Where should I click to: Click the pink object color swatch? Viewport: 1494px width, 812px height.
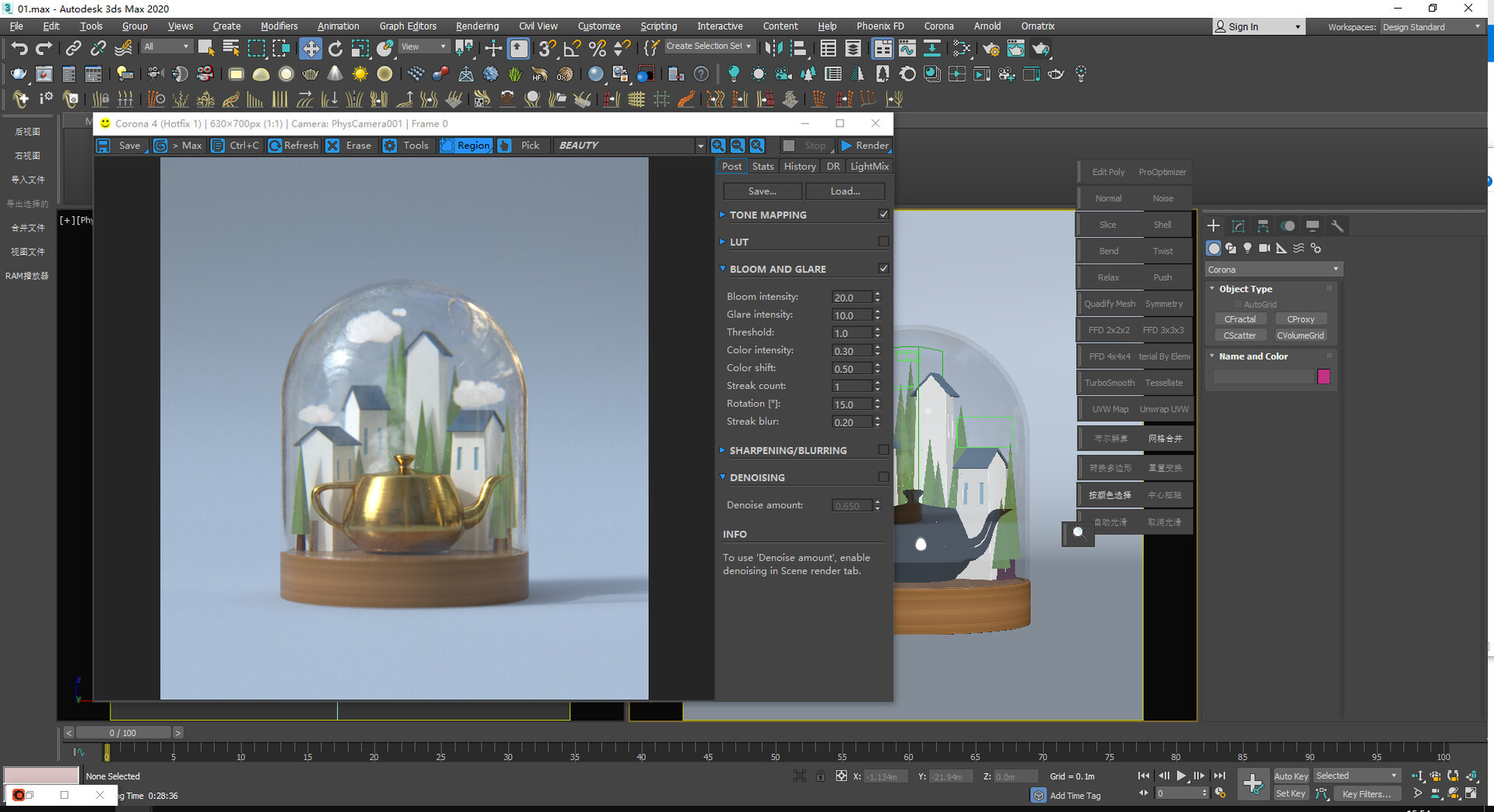tap(1324, 377)
